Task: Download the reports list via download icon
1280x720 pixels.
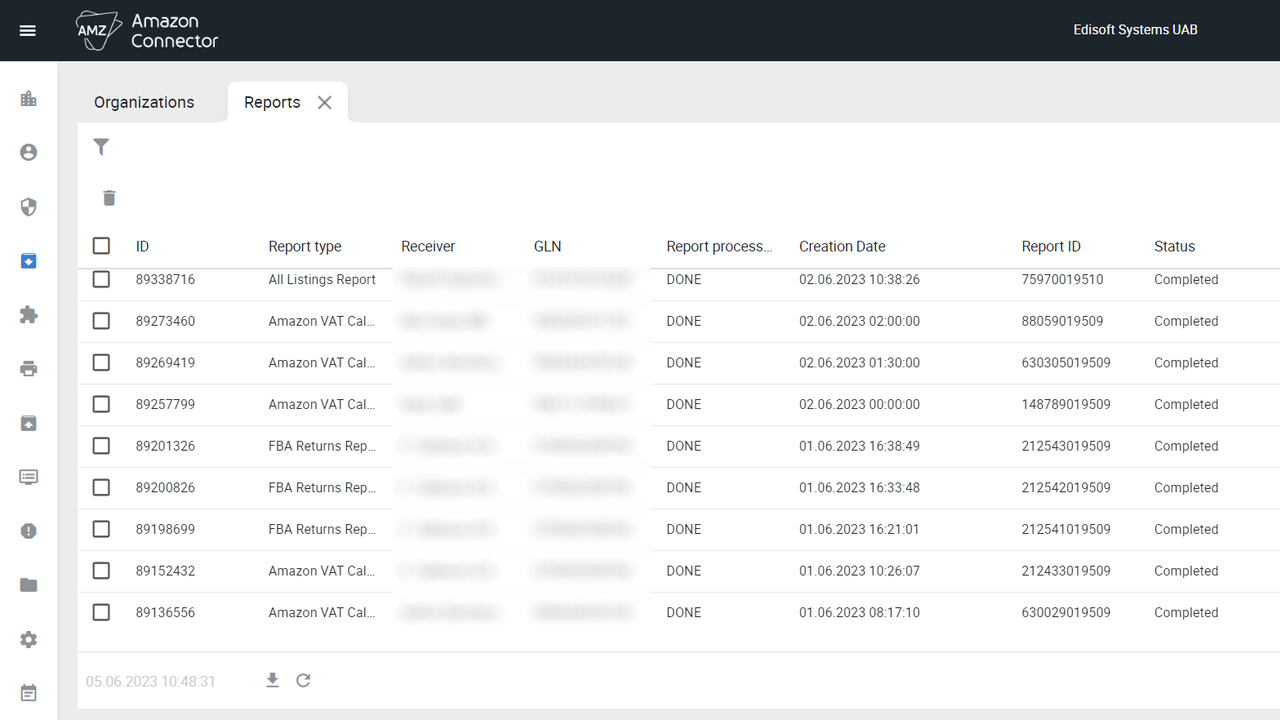Action: 272,681
